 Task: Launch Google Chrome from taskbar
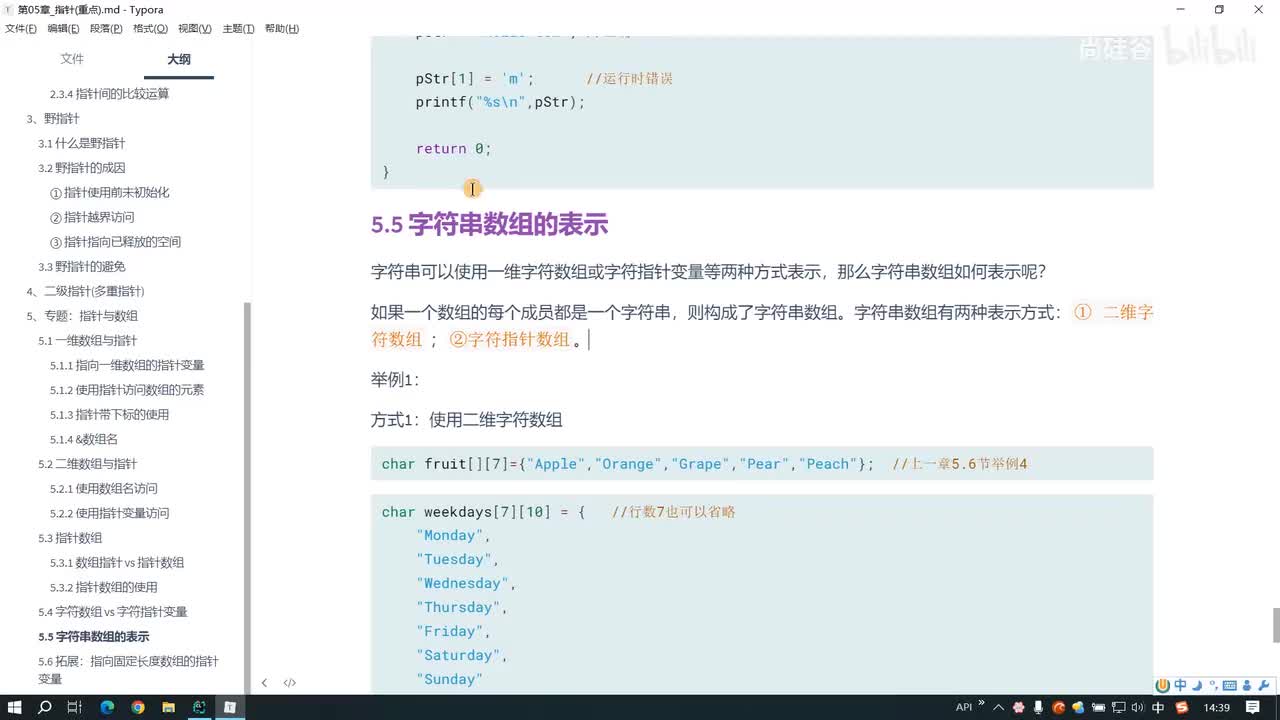pos(138,707)
